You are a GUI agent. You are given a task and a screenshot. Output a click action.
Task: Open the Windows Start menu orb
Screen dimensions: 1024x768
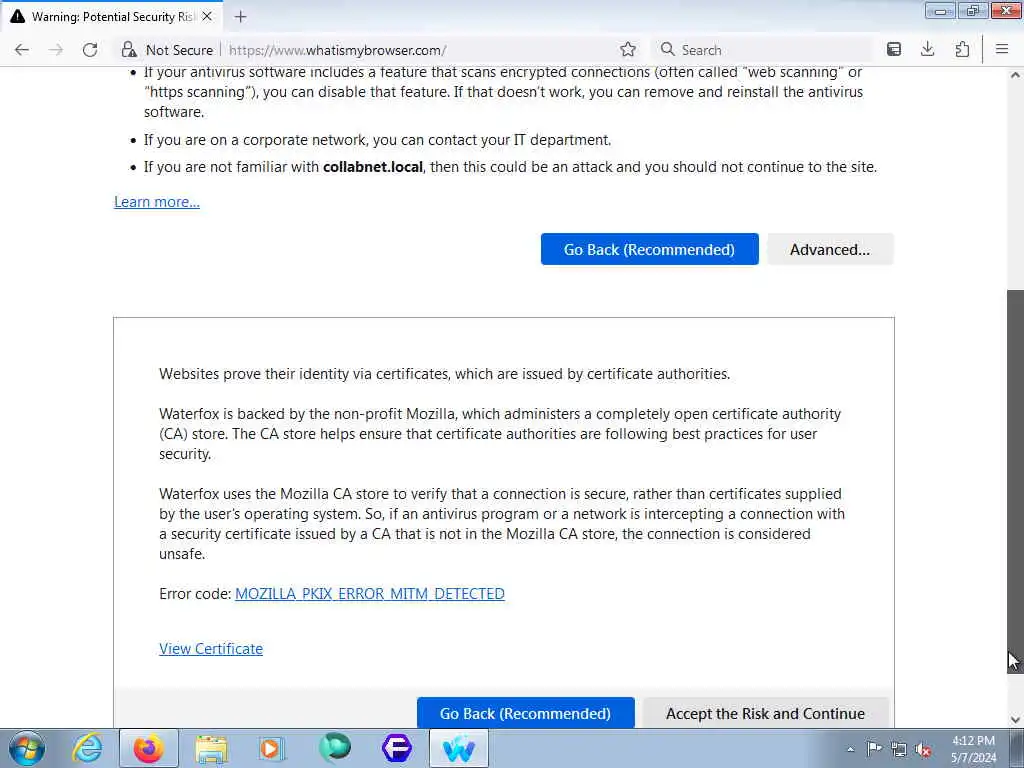click(27, 748)
